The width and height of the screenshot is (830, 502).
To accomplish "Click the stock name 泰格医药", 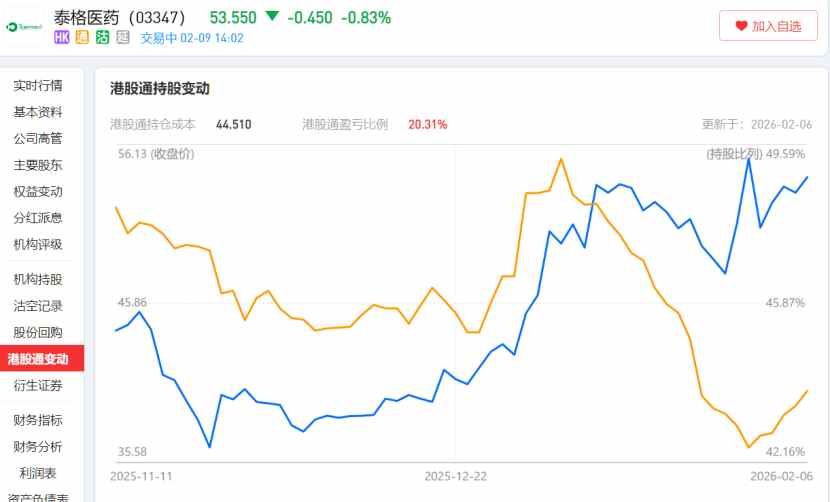I will click(87, 17).
